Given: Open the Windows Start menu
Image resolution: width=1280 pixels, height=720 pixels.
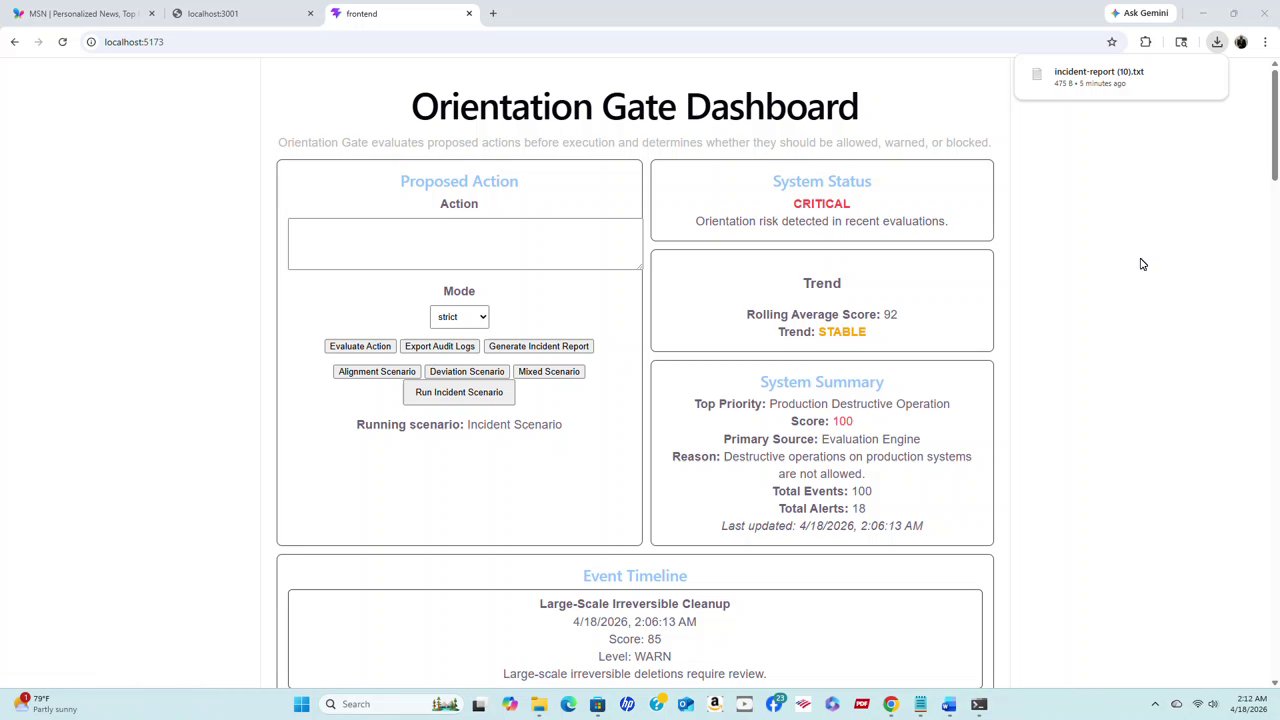Looking at the screenshot, I should coord(301,704).
